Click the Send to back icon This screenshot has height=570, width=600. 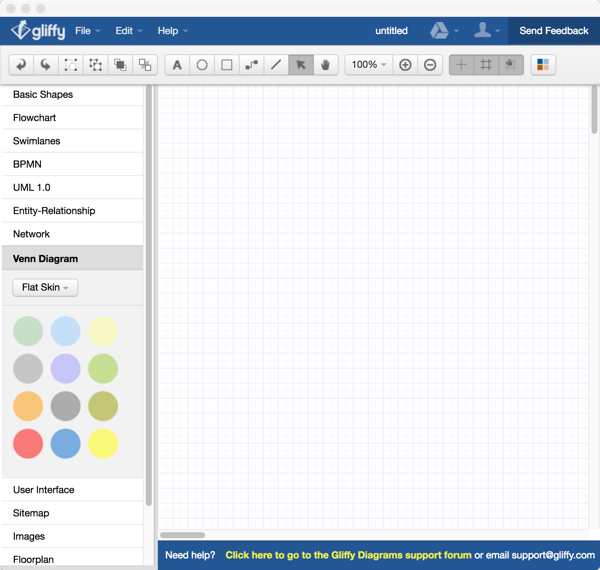click(145, 65)
